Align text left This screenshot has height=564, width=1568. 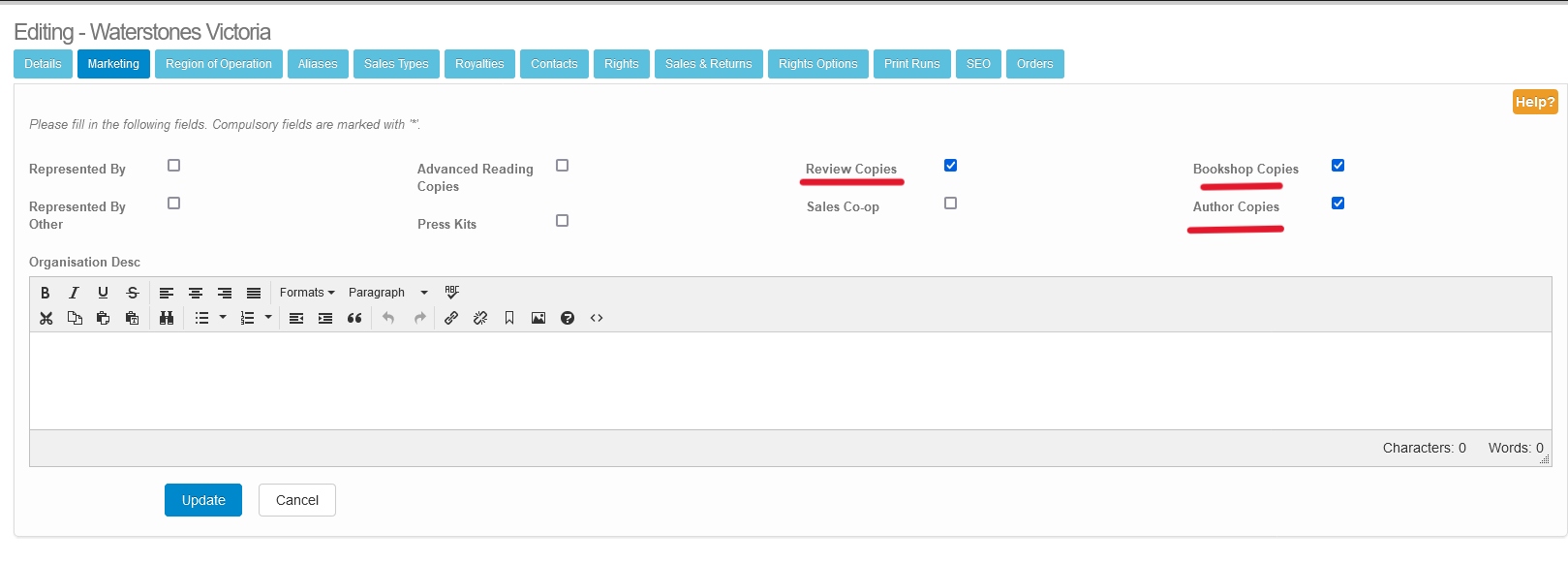coord(167,293)
